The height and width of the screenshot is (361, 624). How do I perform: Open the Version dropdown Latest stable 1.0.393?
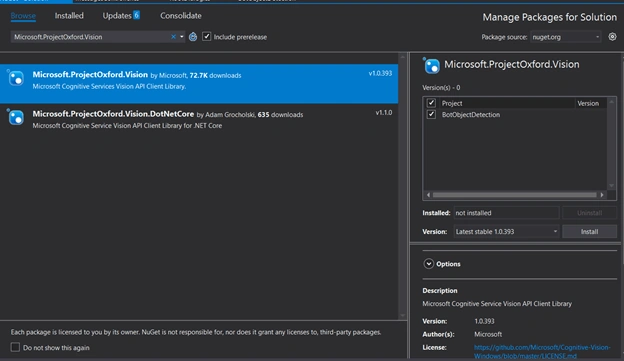click(507, 232)
